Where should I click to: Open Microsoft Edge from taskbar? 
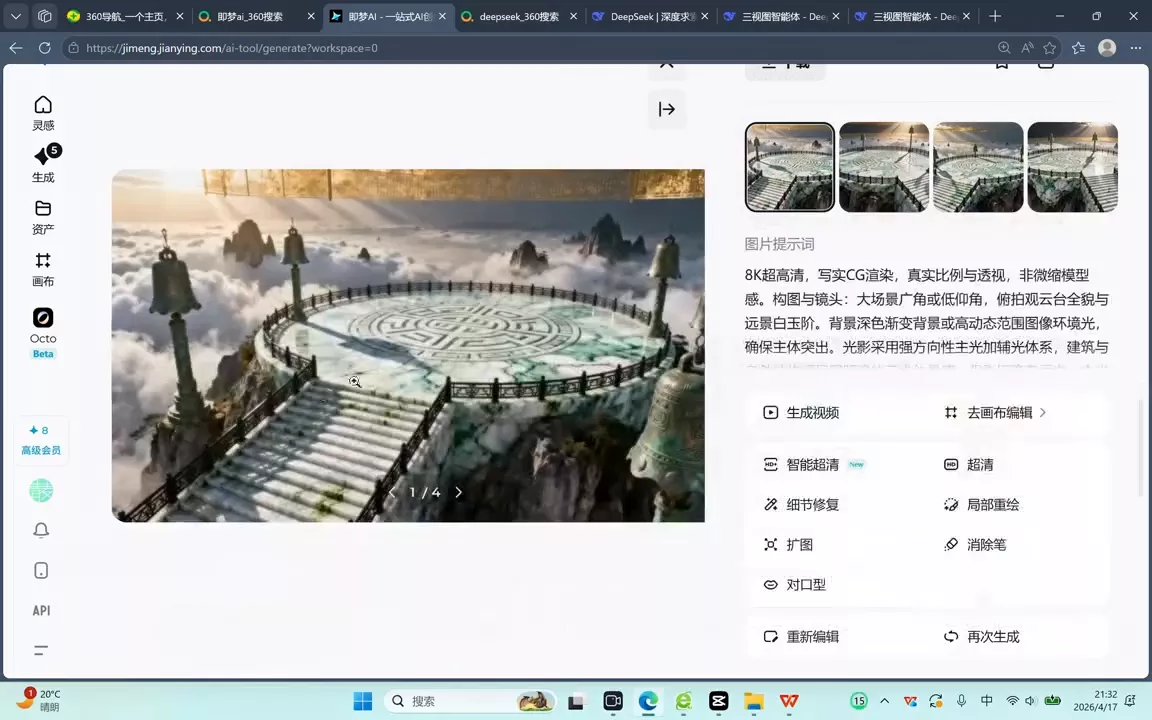(x=648, y=701)
